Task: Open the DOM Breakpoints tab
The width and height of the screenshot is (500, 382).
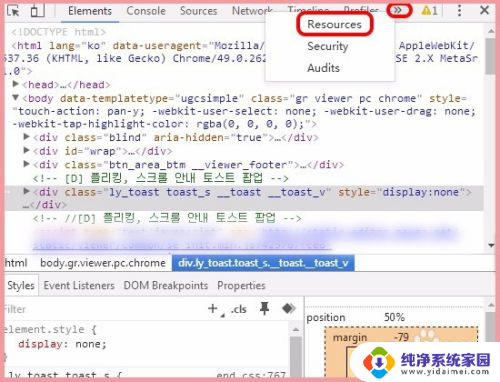Action: click(166, 285)
